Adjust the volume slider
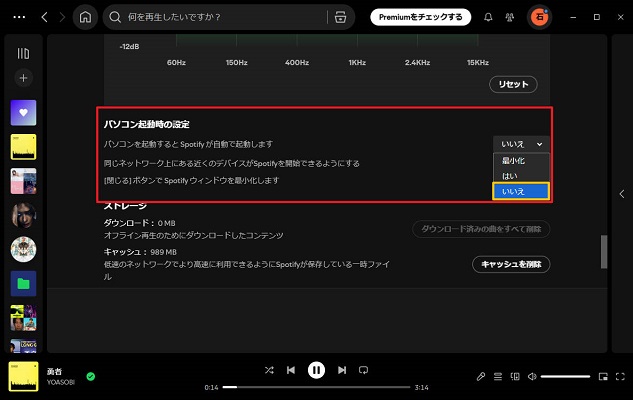The height and width of the screenshot is (400, 633). click(x=565, y=377)
